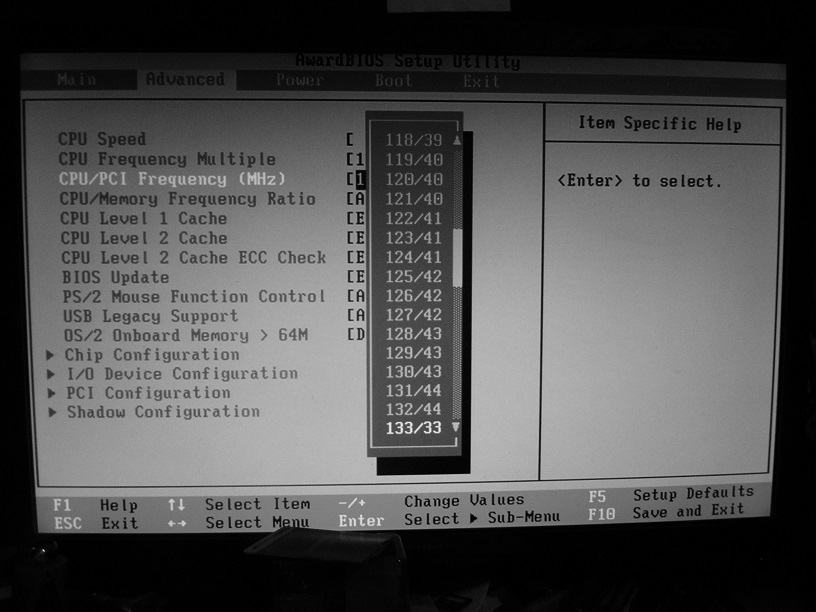The height and width of the screenshot is (612, 816).
Task: Click left-right arrows Select Menu icon
Action: (177, 523)
